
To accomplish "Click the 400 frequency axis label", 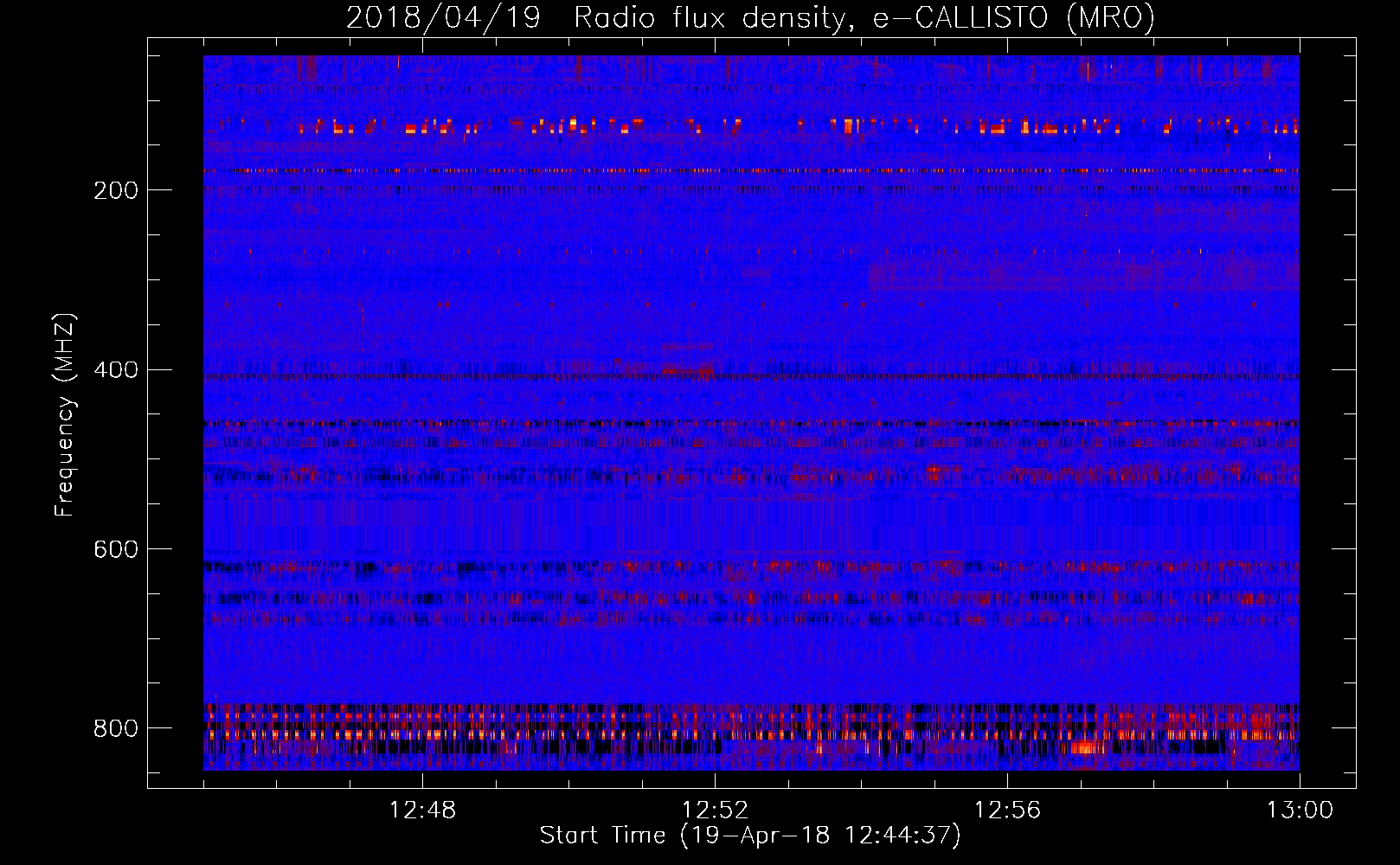I will 115,370.
